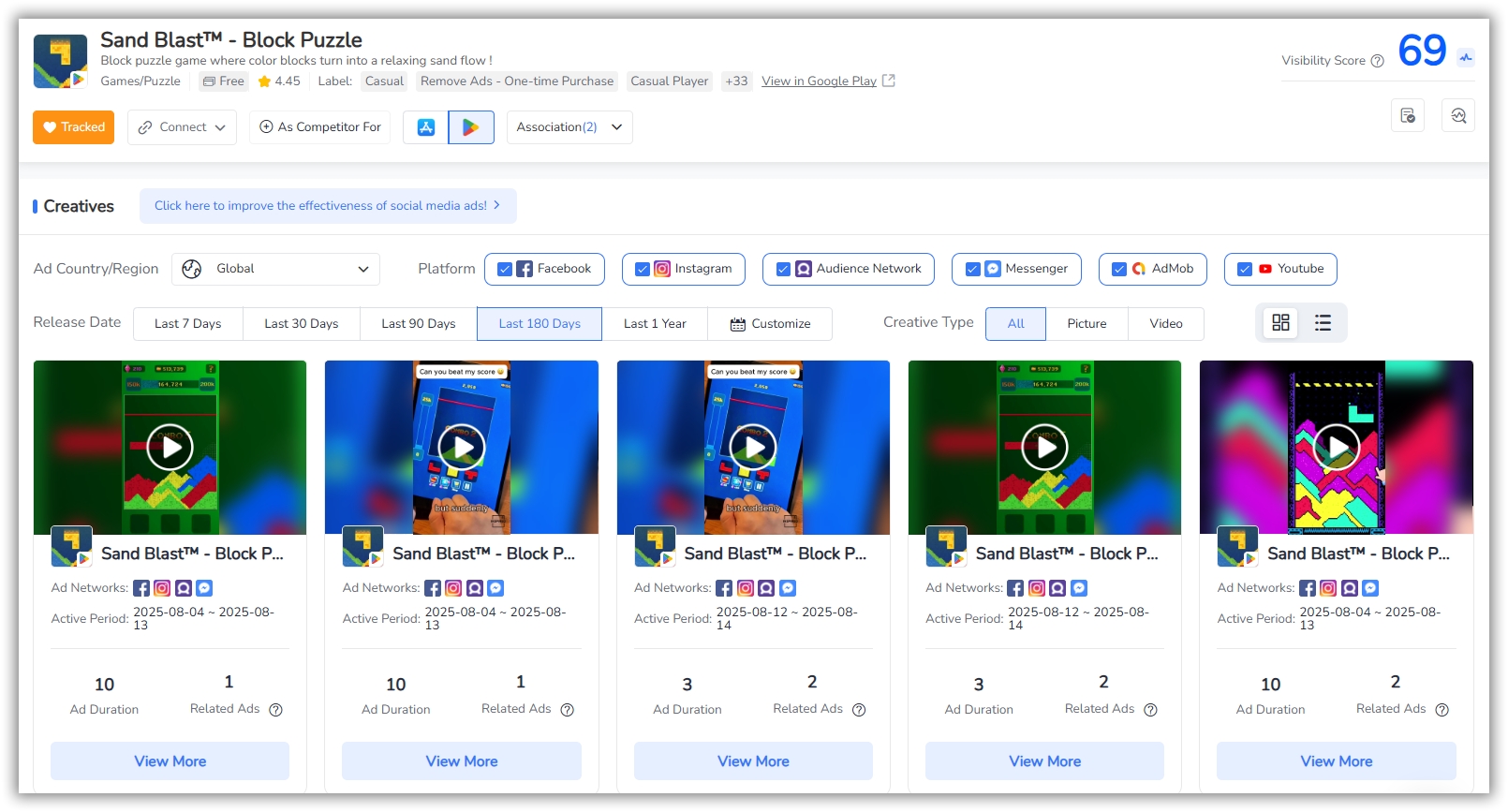Click Messenger network icon in fourth card
The width and height of the screenshot is (1508, 812).
point(1079,588)
